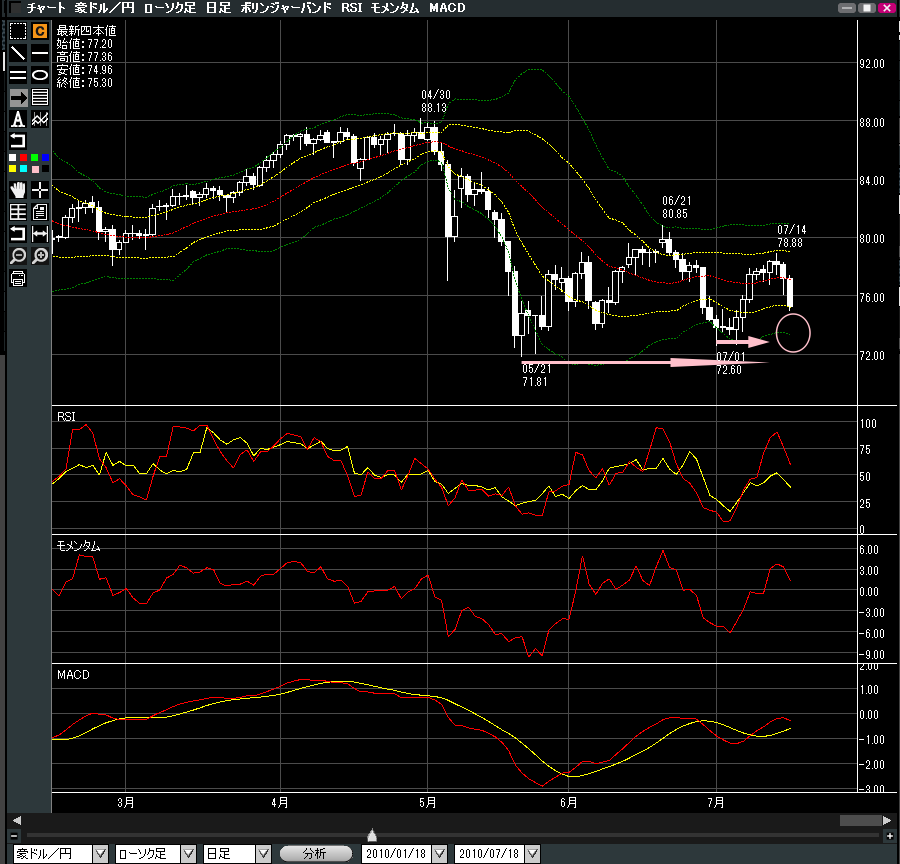Open the 豪ドル/円 currency pair dropdown
The height and width of the screenshot is (864, 900).
100,853
